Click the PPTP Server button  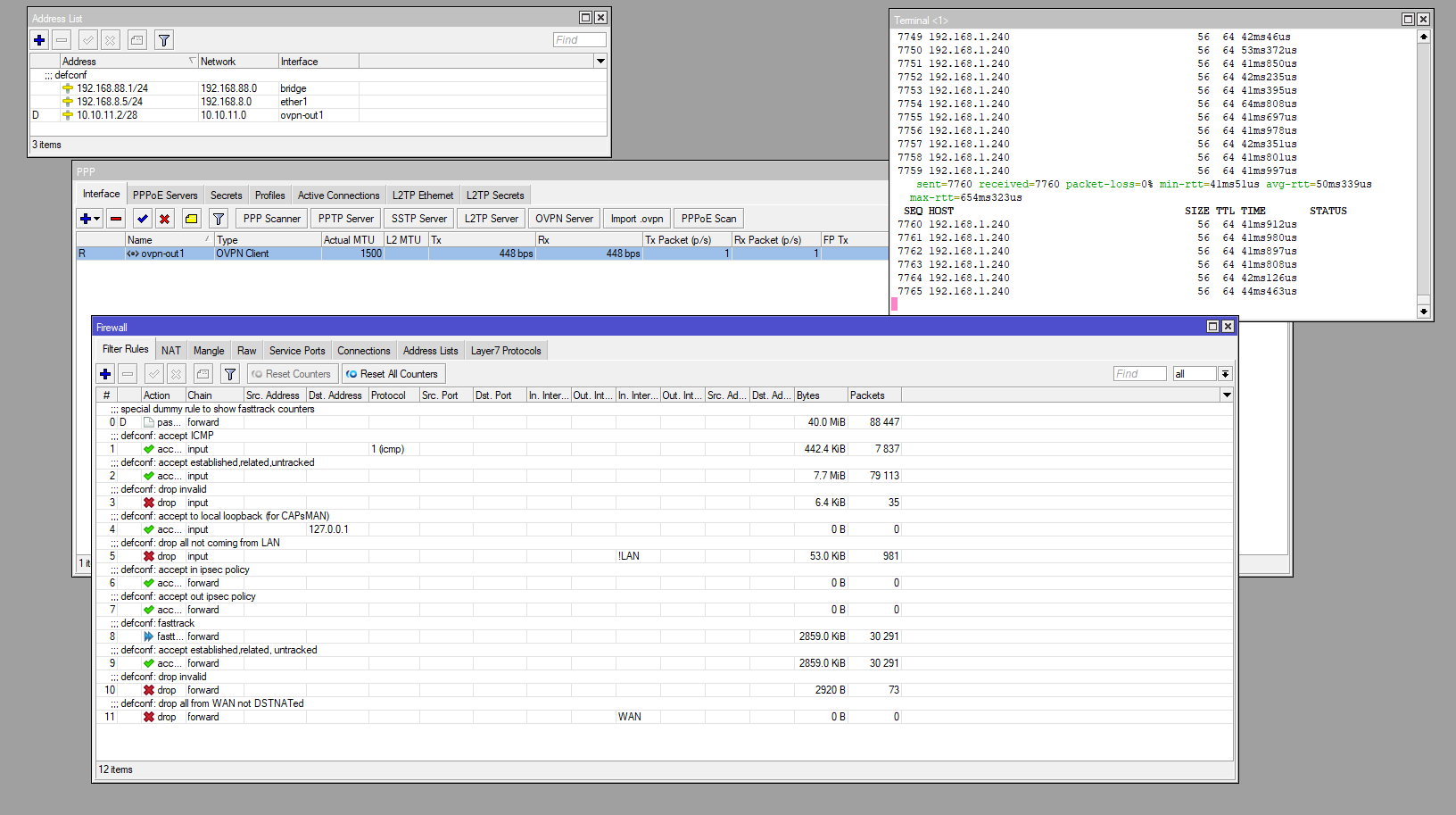click(346, 219)
